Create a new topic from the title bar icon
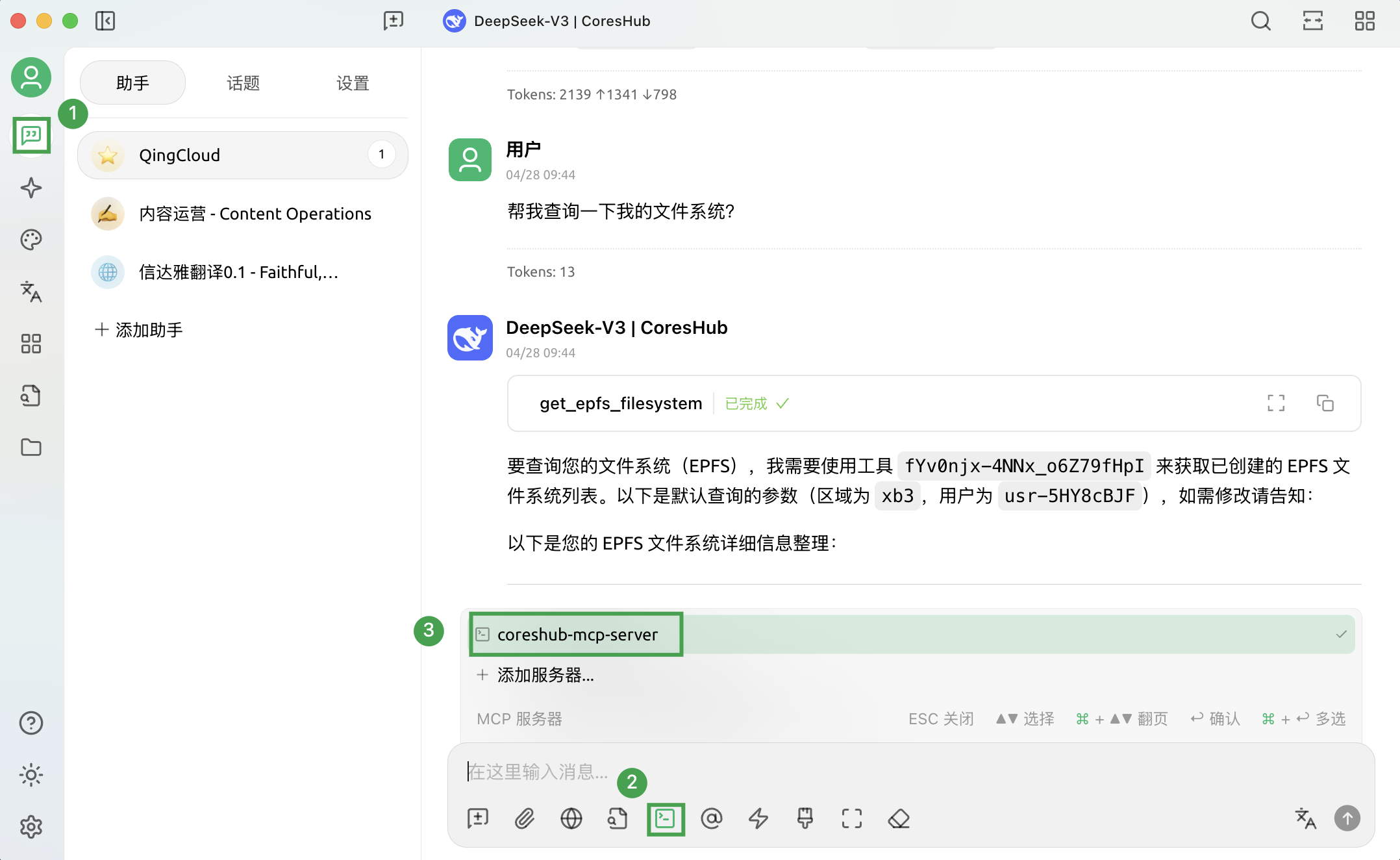This screenshot has height=860, width=1400. tap(394, 21)
